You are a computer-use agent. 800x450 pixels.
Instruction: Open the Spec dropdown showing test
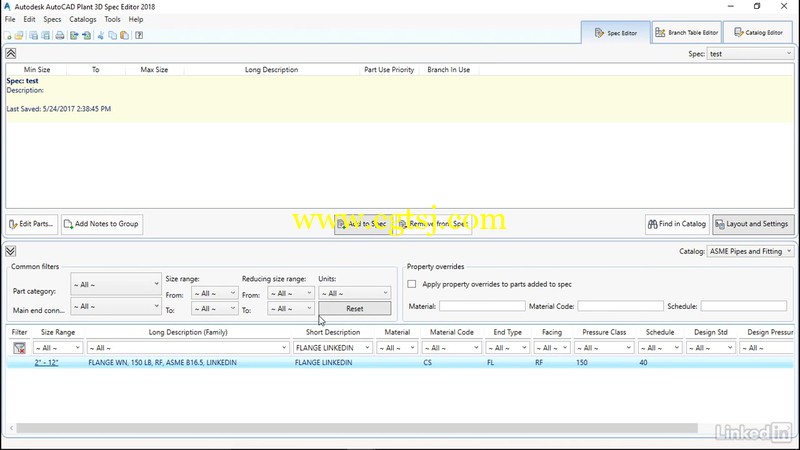click(750, 54)
